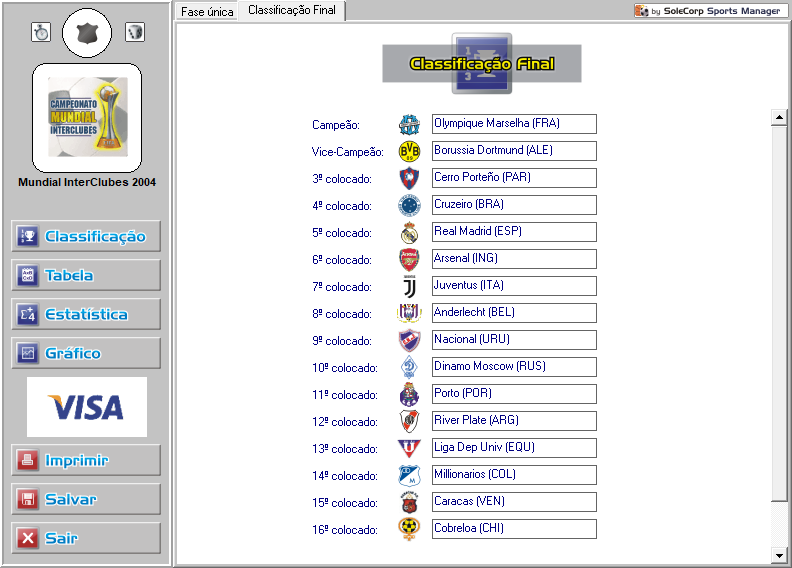The width and height of the screenshot is (792, 568).
Task: Open the Gráfico view
Action: click(86, 353)
